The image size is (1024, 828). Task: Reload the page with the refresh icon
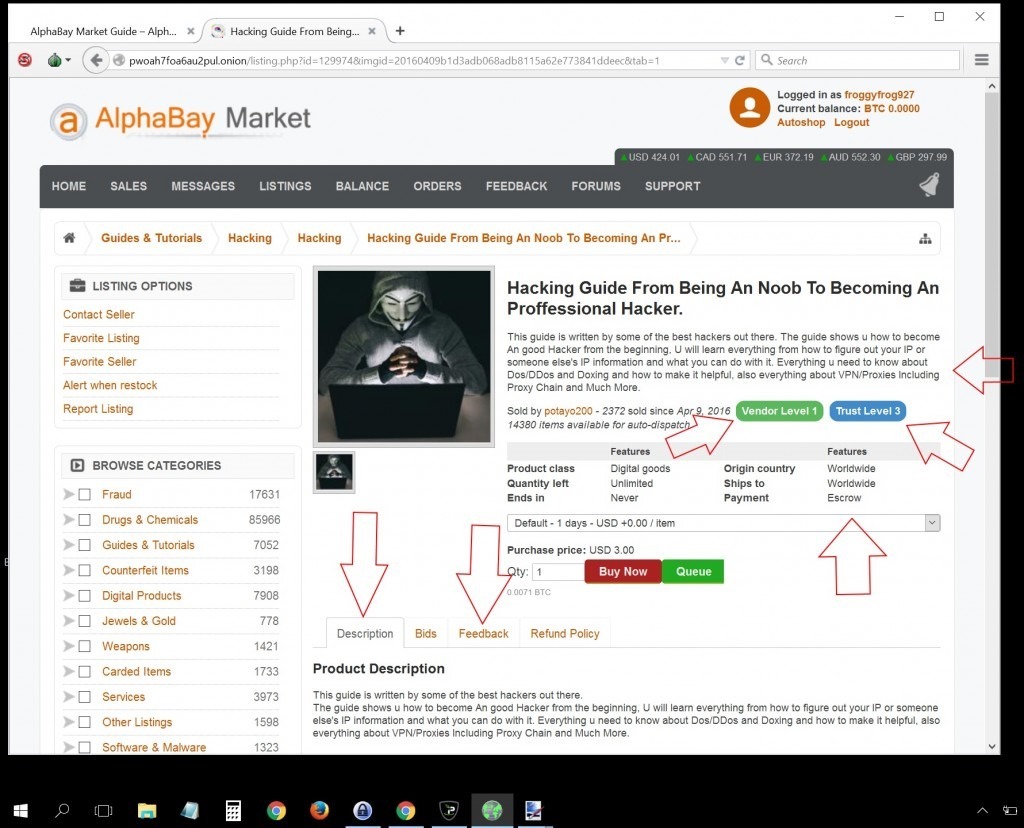point(739,61)
